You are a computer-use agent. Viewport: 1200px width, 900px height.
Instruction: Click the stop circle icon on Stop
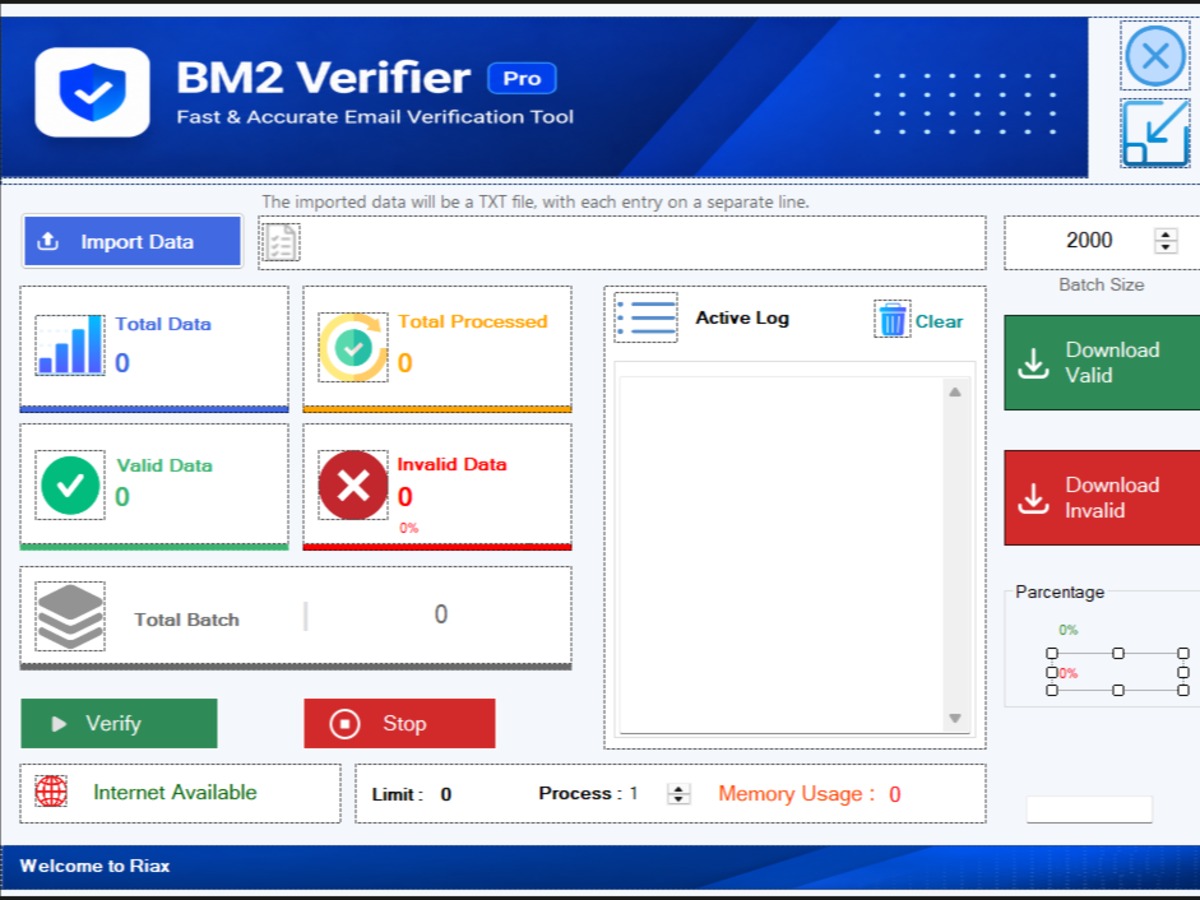345,723
